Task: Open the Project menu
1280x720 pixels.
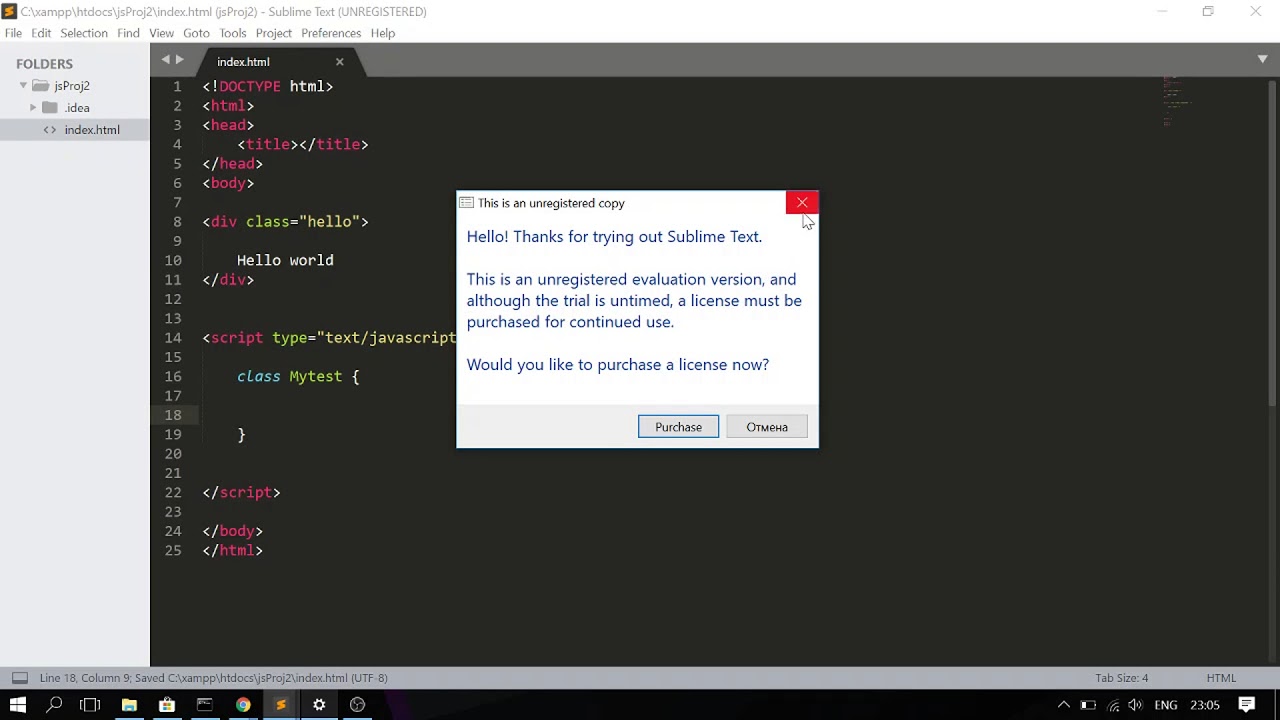Action: pyautogui.click(x=273, y=33)
